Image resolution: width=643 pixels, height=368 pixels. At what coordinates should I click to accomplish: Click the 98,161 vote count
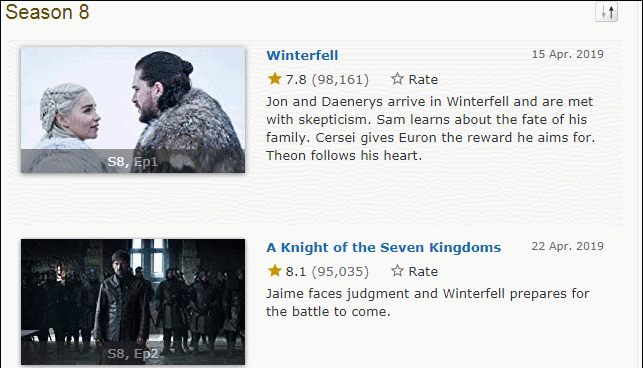[x=340, y=79]
